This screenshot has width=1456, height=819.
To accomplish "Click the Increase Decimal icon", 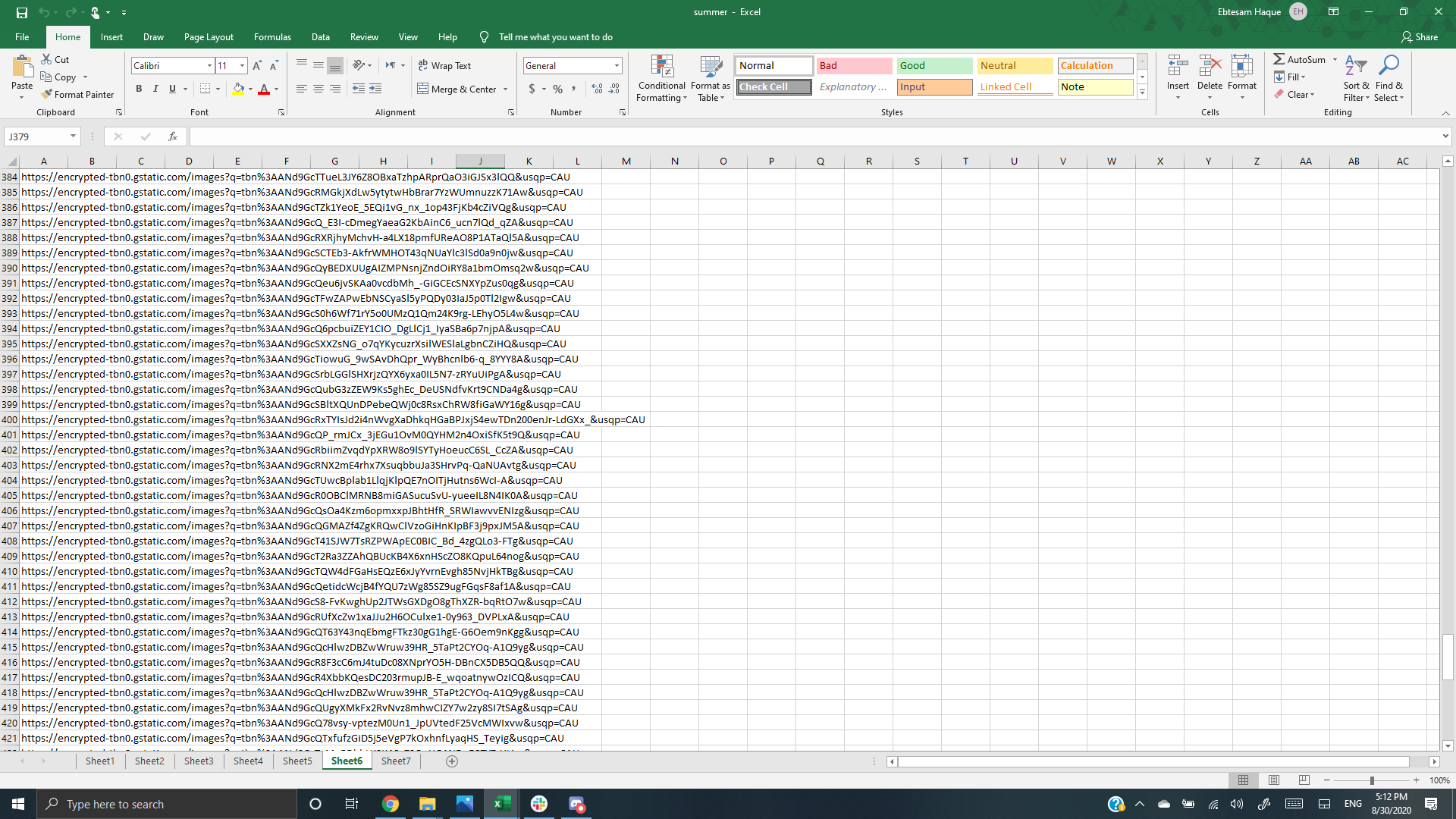I will pyautogui.click(x=597, y=89).
